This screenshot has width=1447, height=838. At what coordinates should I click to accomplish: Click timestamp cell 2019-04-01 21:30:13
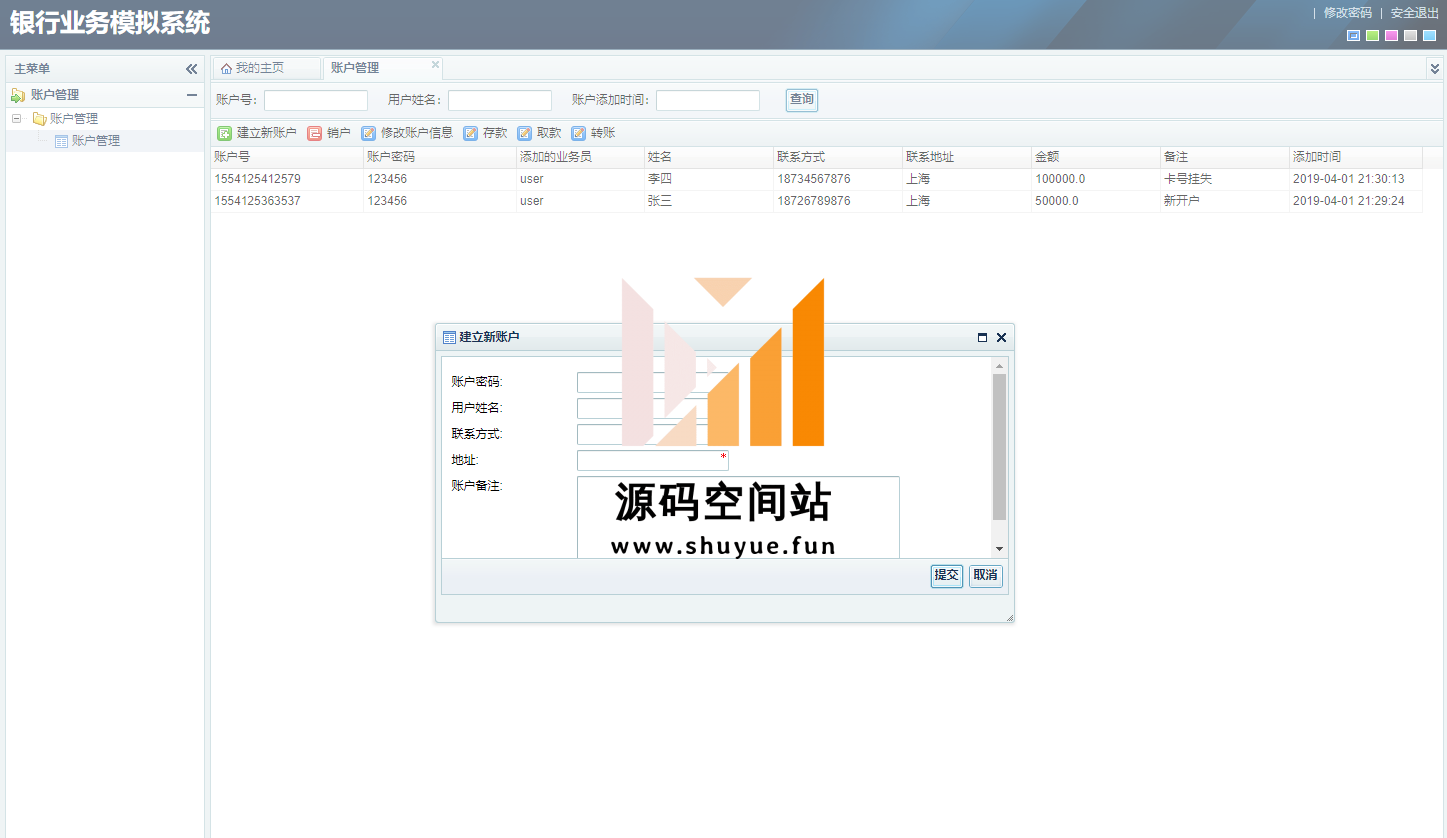tap(1356, 179)
